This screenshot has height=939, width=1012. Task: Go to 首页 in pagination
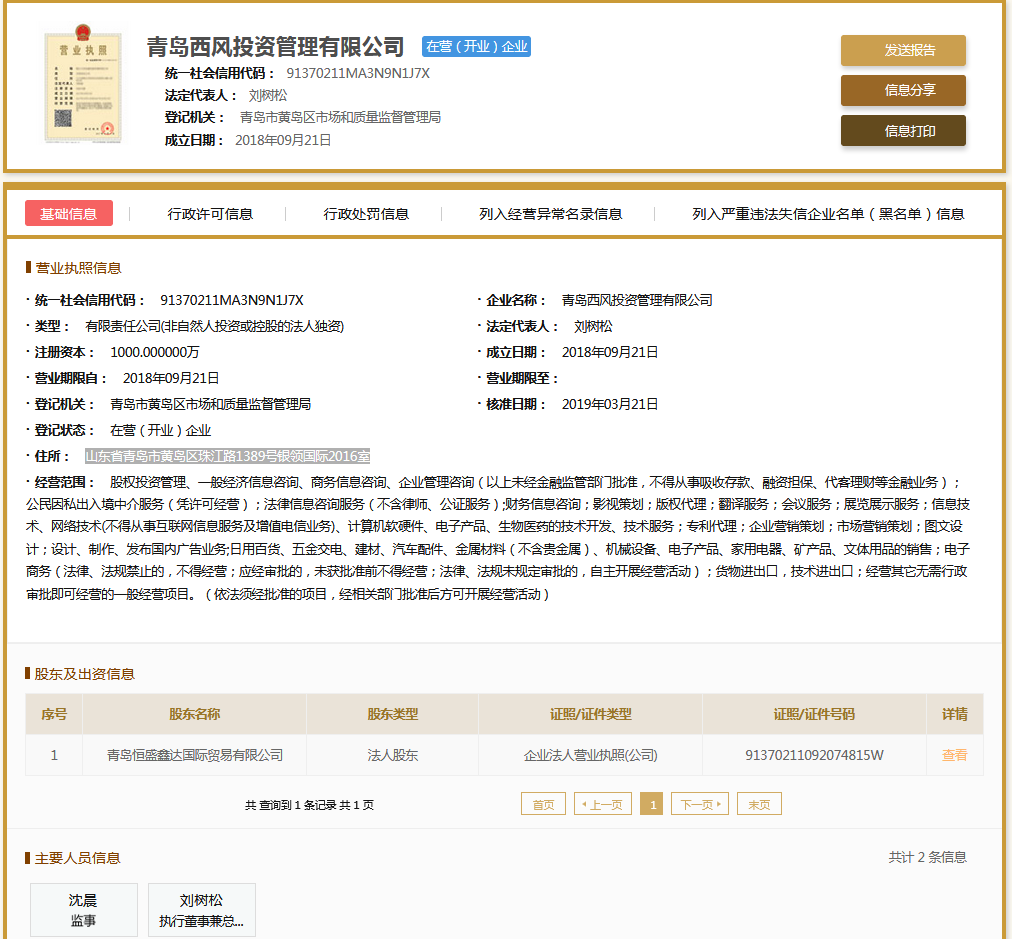(x=543, y=804)
